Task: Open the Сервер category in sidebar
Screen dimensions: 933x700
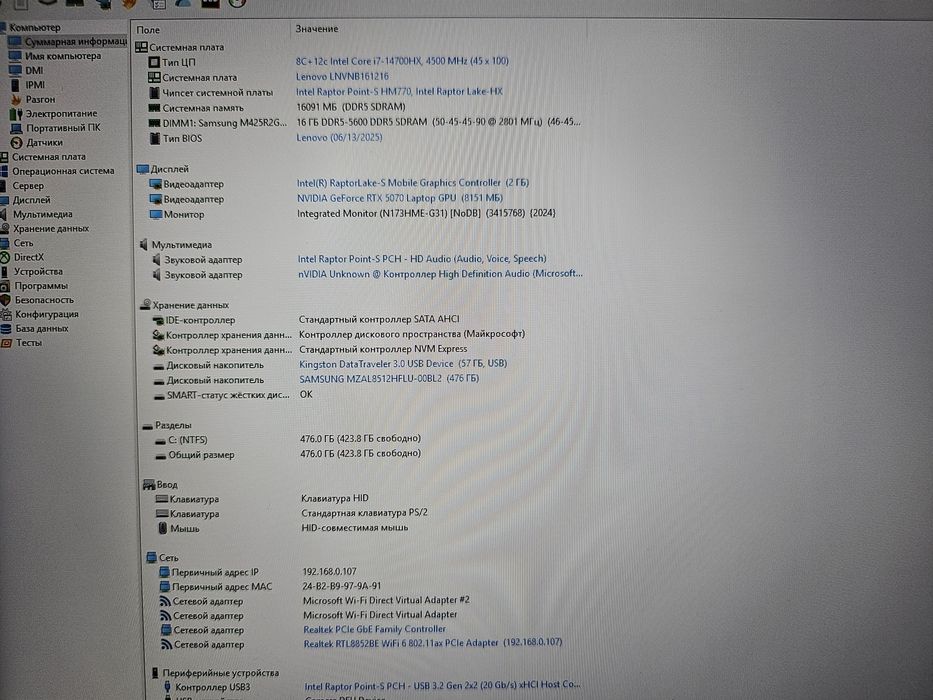Action: coord(23,186)
